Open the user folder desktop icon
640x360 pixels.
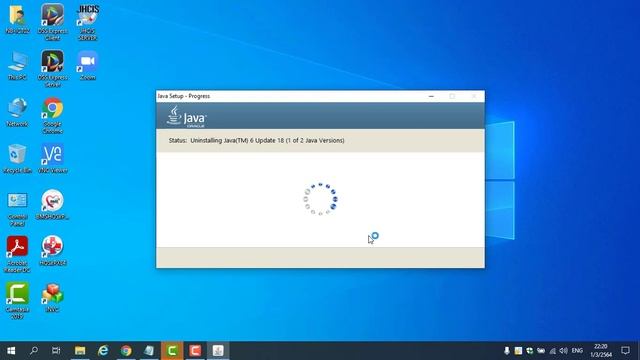[17, 18]
